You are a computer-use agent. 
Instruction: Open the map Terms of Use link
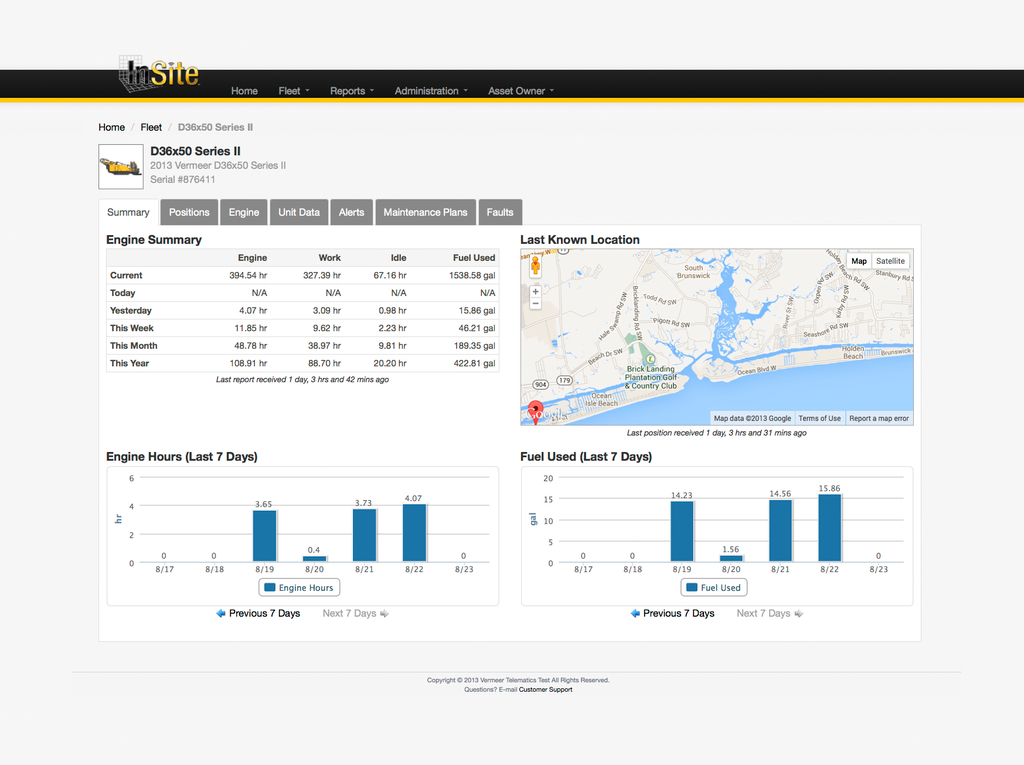[x=820, y=418]
